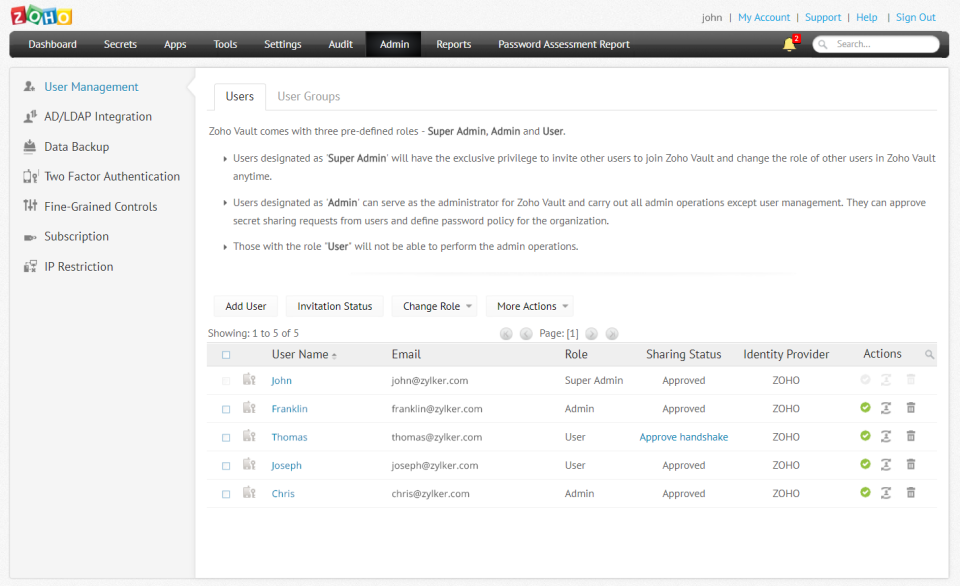Viewport: 960px width, 586px height.
Task: Tick the checkbox next to Joseph
Action: 226,464
